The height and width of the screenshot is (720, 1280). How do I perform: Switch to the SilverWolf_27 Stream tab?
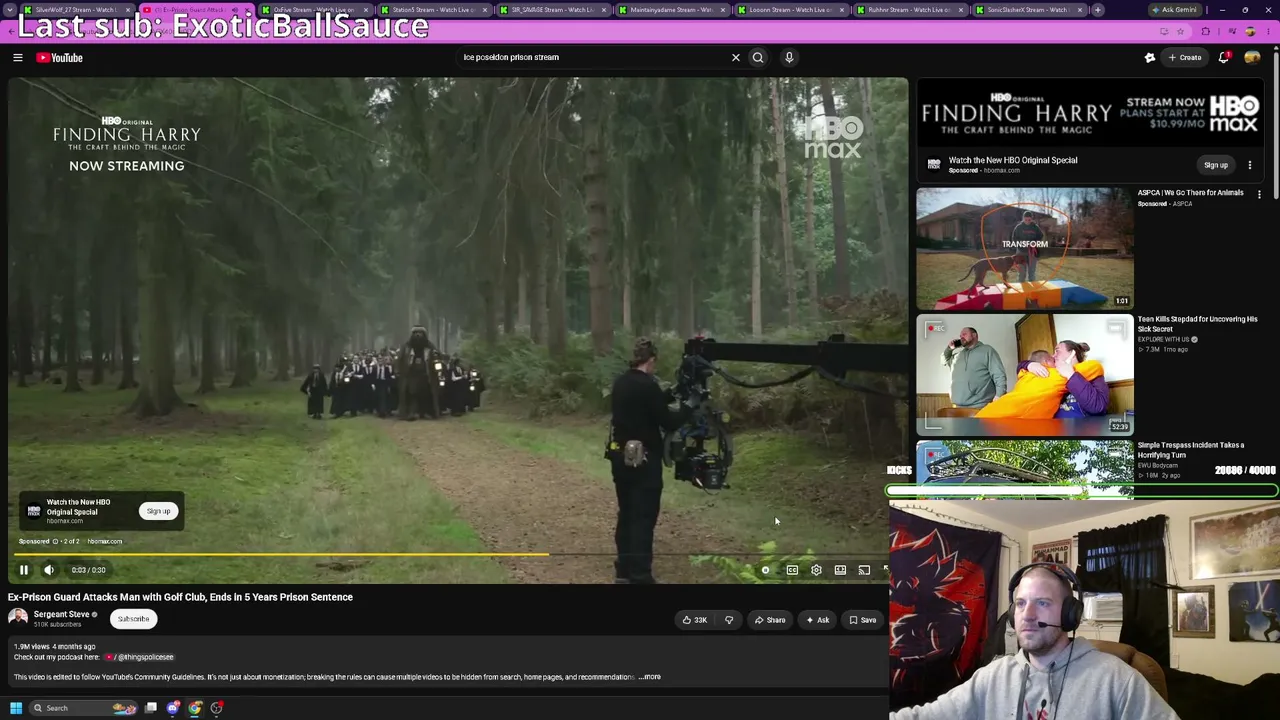tap(76, 10)
